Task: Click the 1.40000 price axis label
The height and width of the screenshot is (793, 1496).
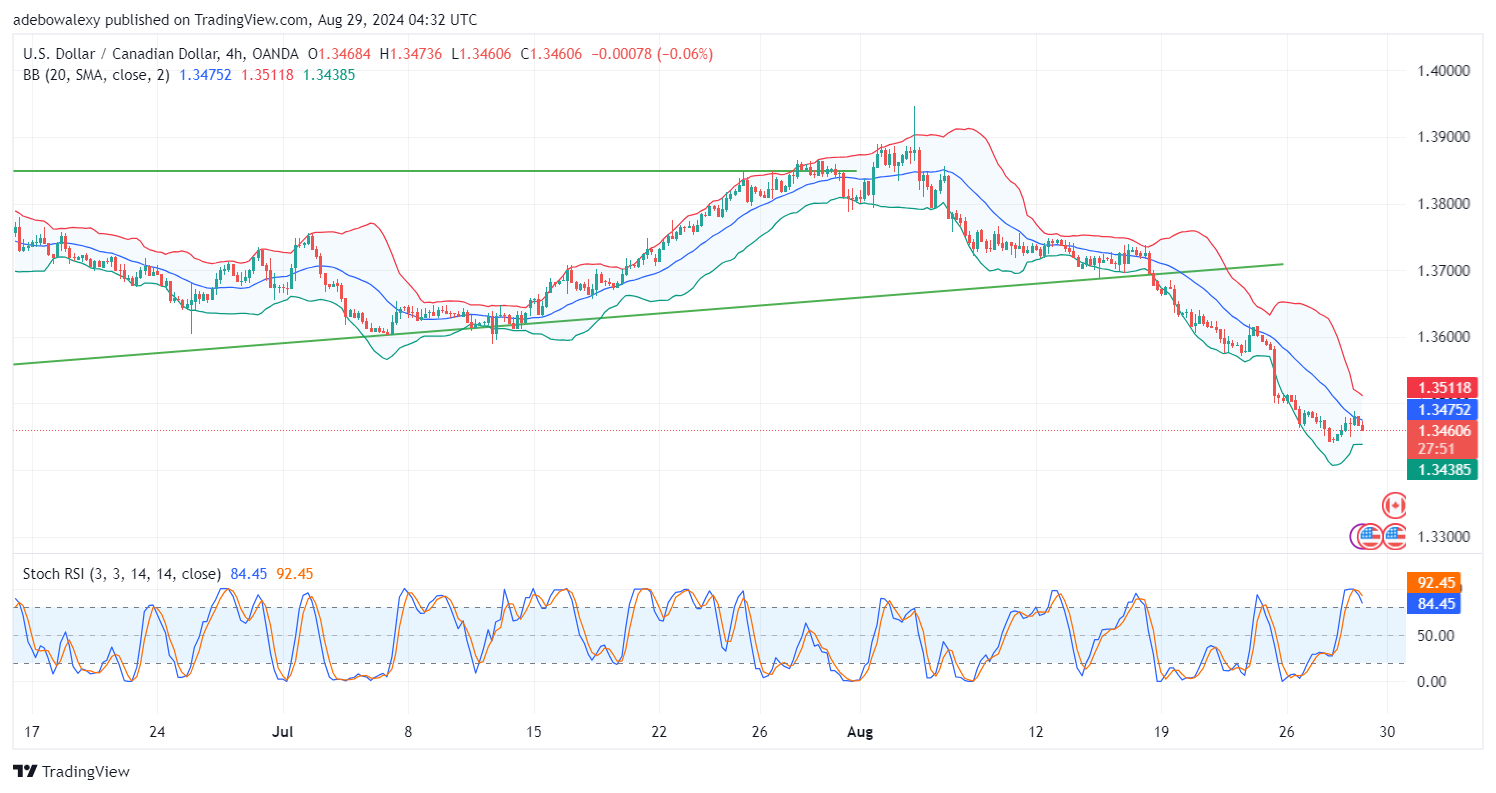Action: 1445,71
